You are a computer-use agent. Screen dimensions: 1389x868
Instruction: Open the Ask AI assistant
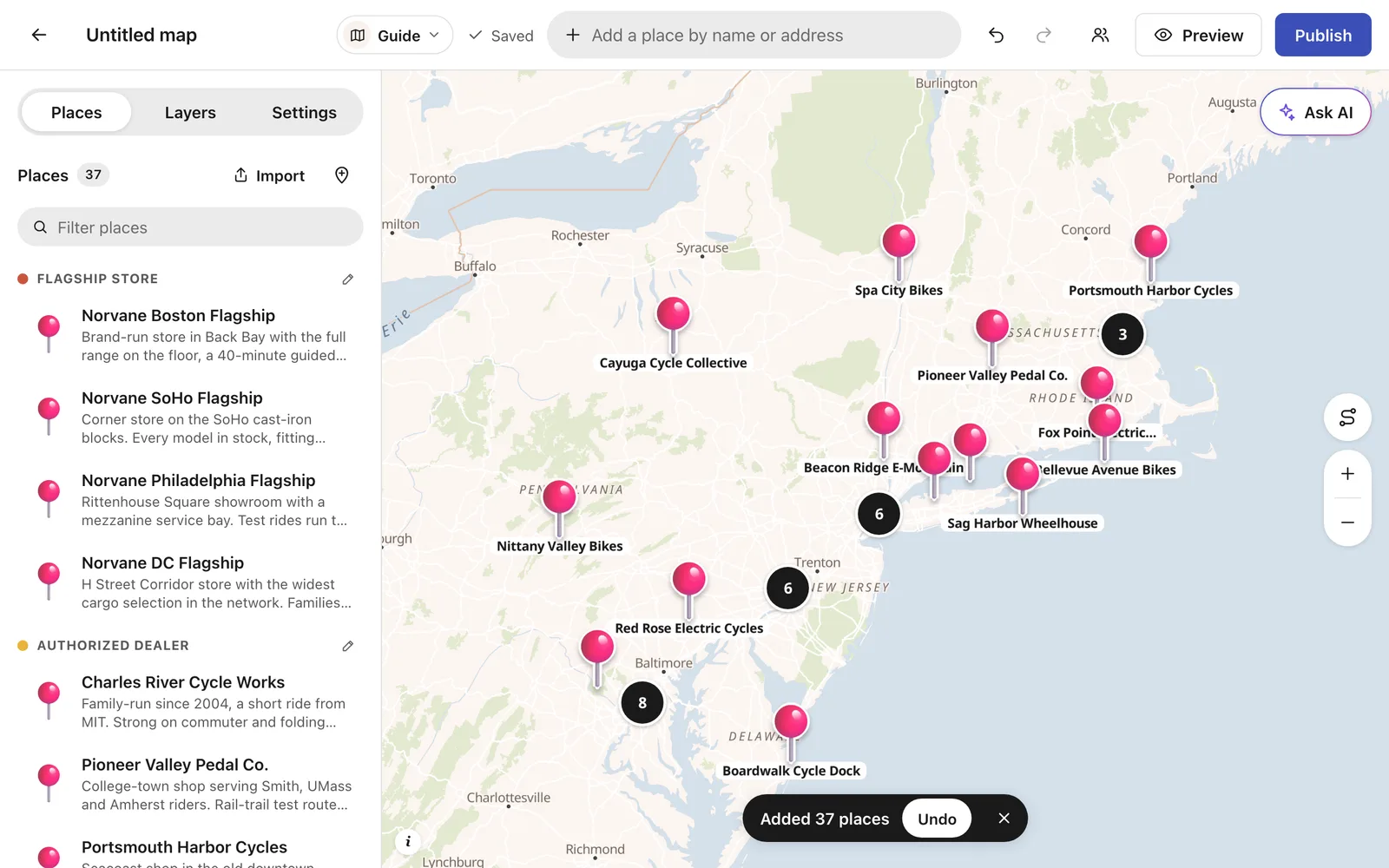pos(1315,112)
